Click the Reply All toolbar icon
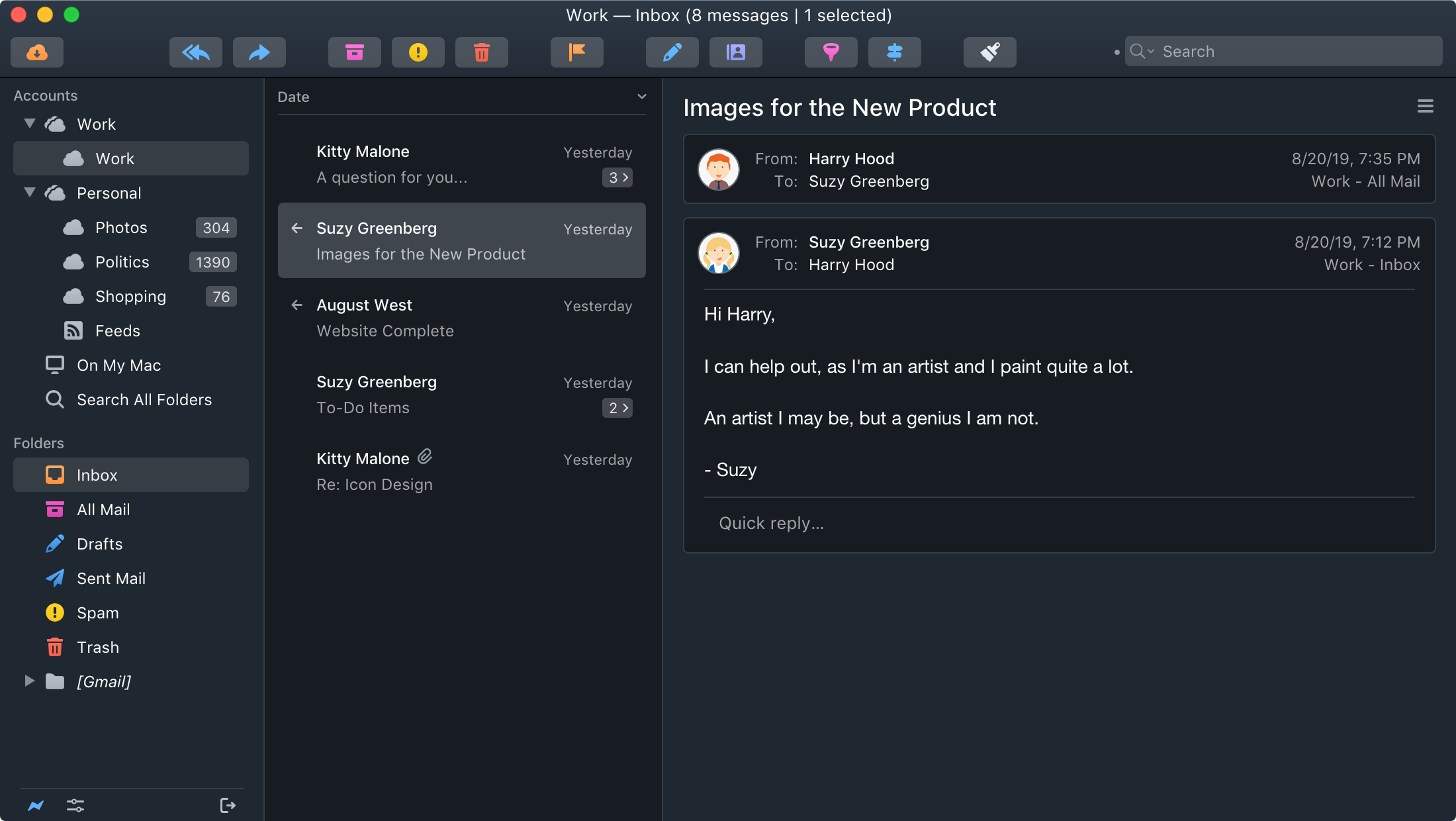Screen dimensions: 1456x821 coord(196,52)
